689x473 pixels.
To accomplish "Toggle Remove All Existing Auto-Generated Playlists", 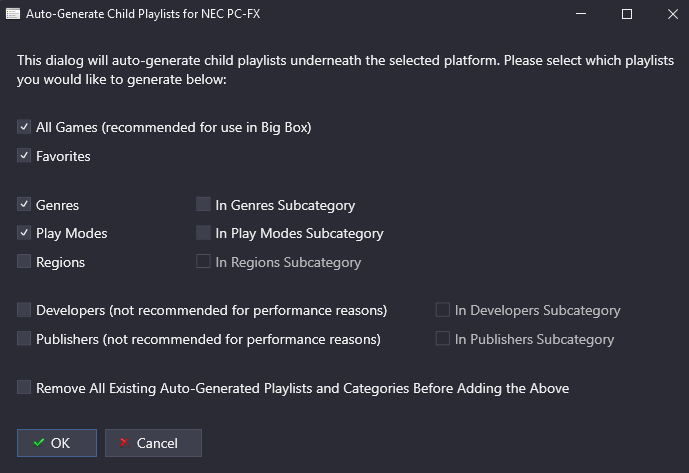I will (24, 388).
